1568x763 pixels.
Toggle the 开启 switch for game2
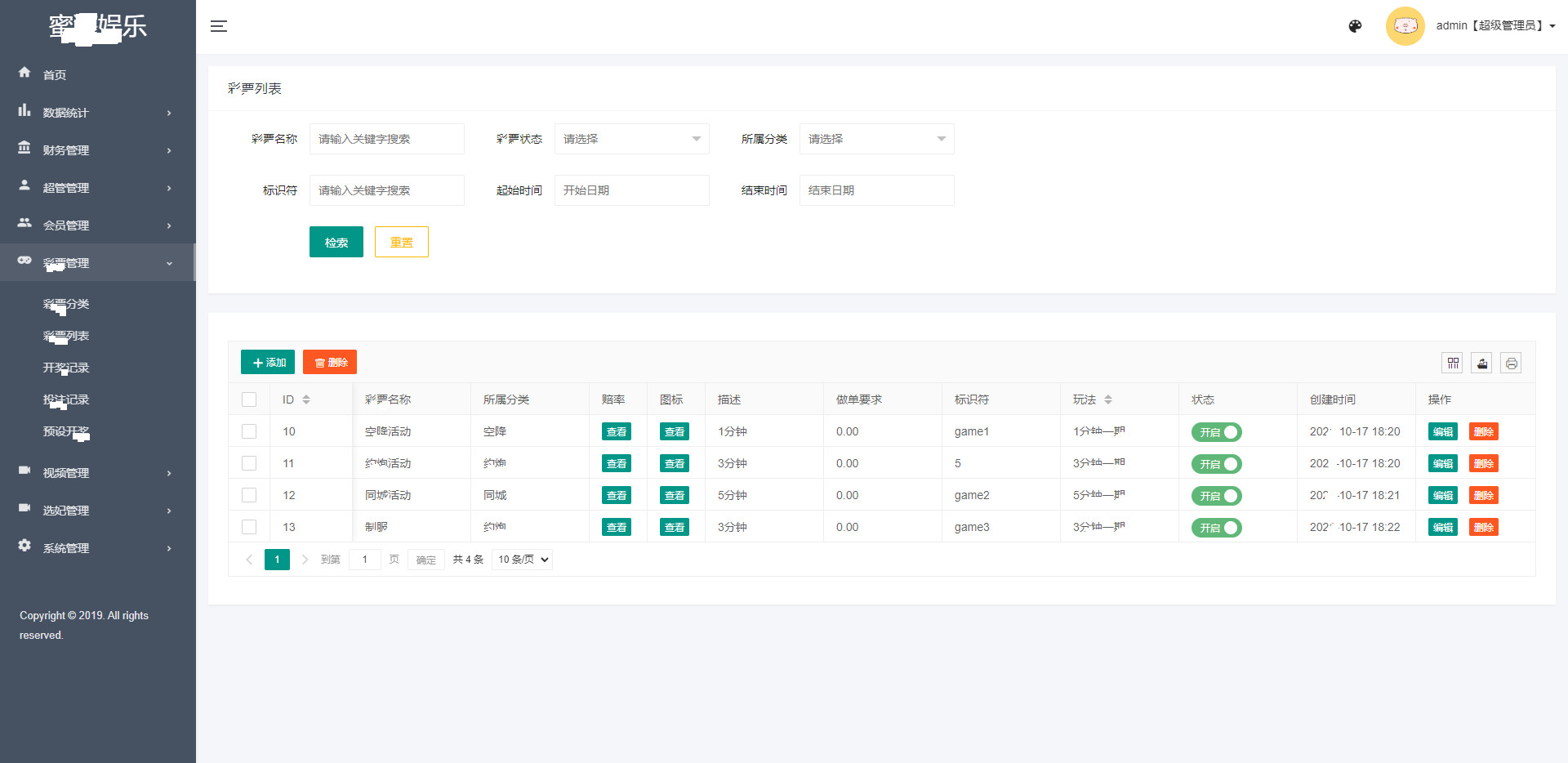1217,496
